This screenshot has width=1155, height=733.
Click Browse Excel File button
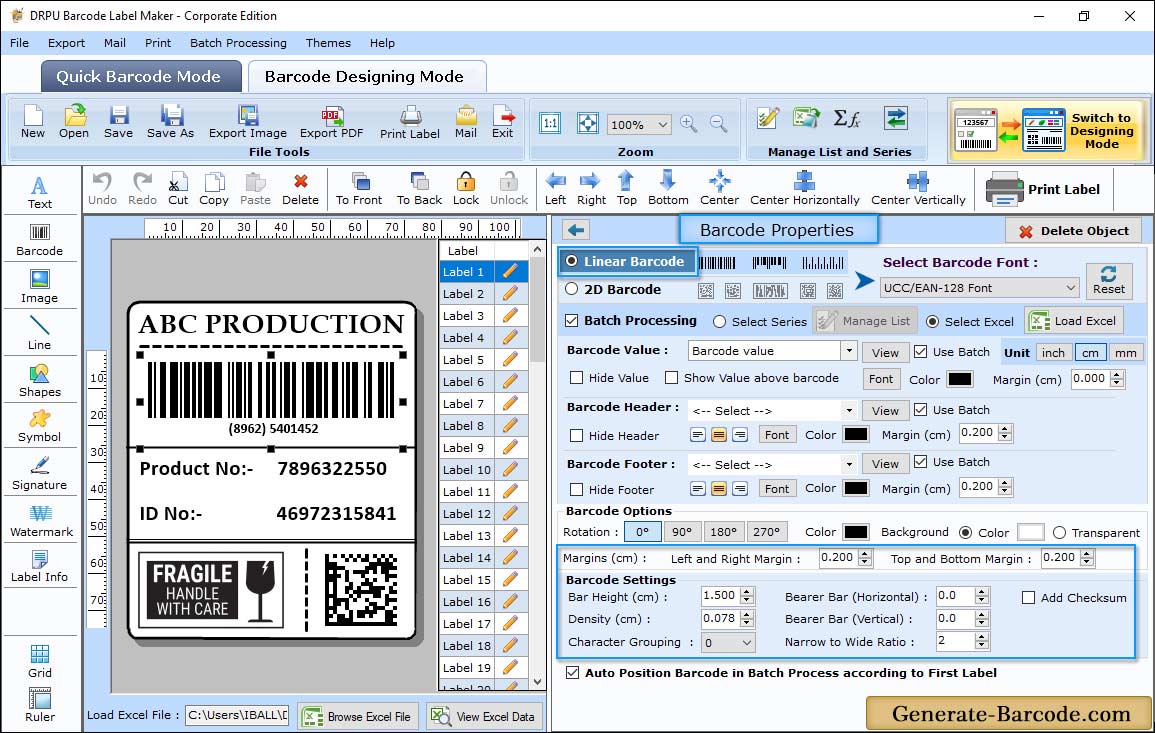[357, 716]
